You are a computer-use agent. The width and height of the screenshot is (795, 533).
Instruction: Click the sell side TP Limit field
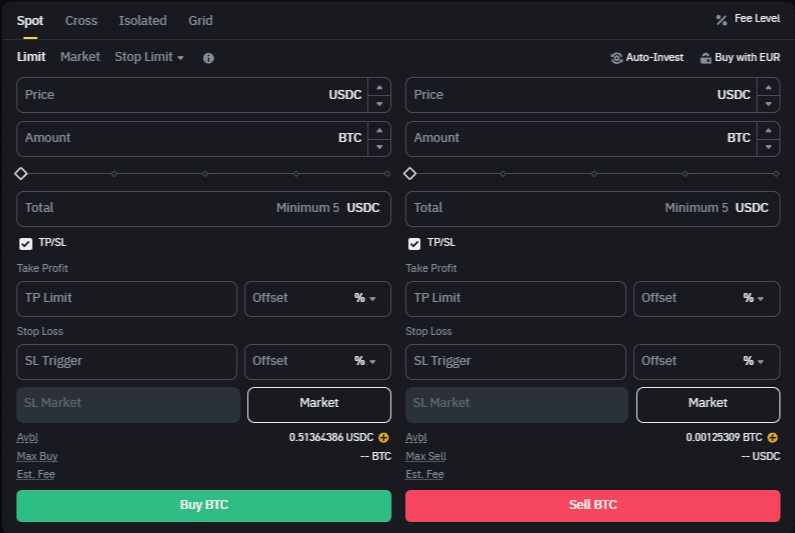515,298
